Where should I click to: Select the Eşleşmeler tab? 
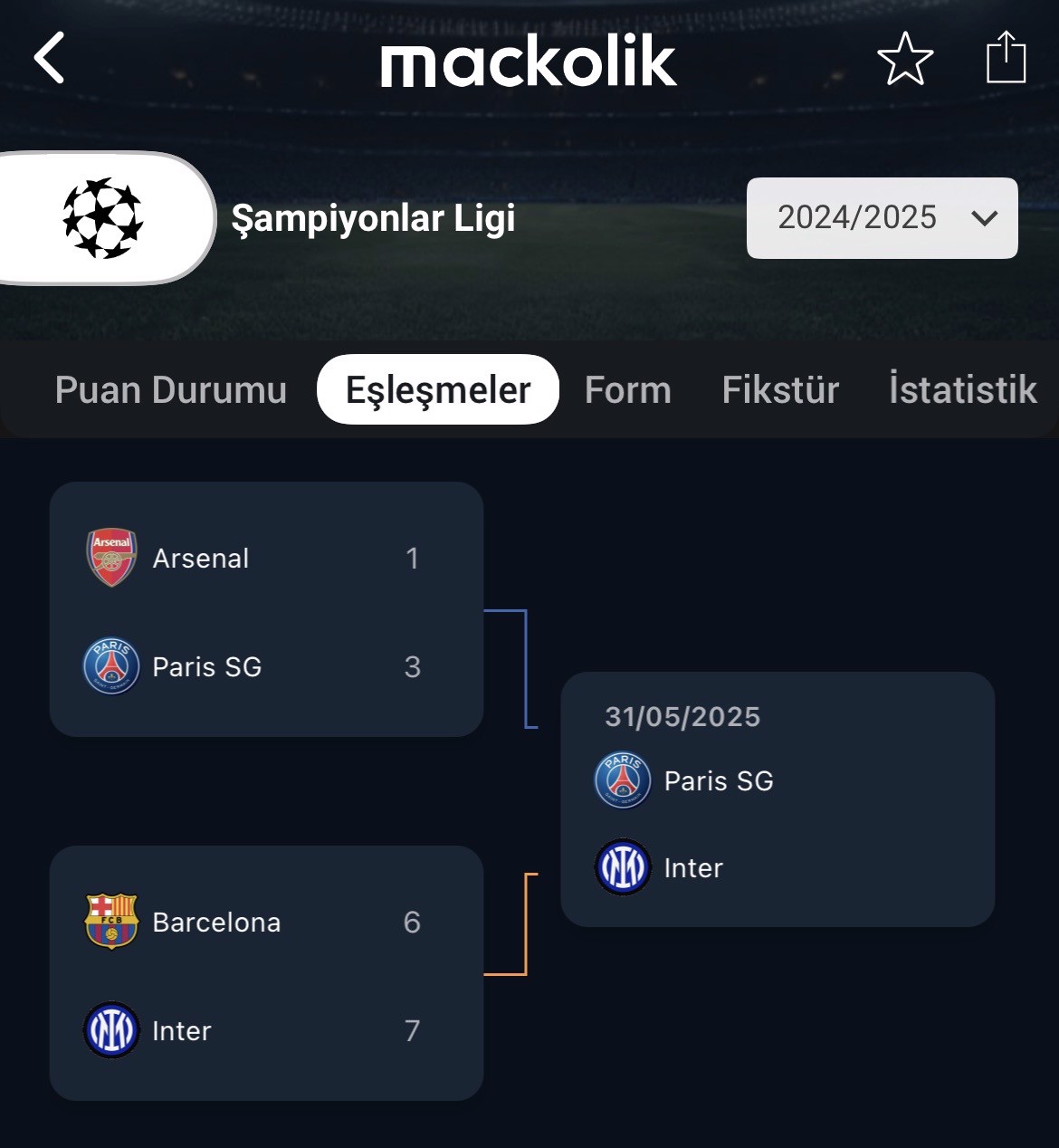[438, 389]
